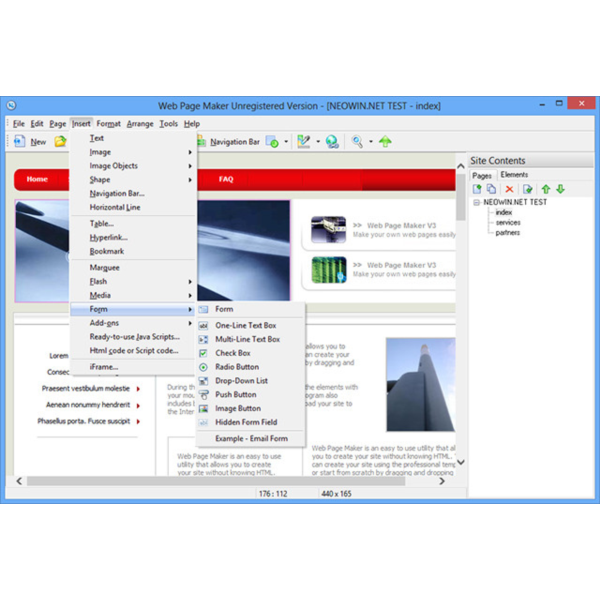Choose Horizontal Line from the Insert menu
The image size is (600, 600).
133,207
